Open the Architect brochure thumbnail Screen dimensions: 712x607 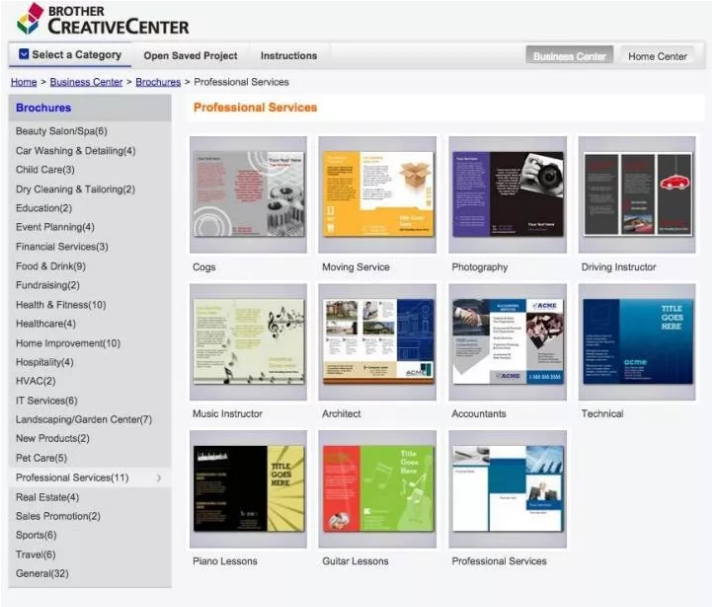(377, 341)
